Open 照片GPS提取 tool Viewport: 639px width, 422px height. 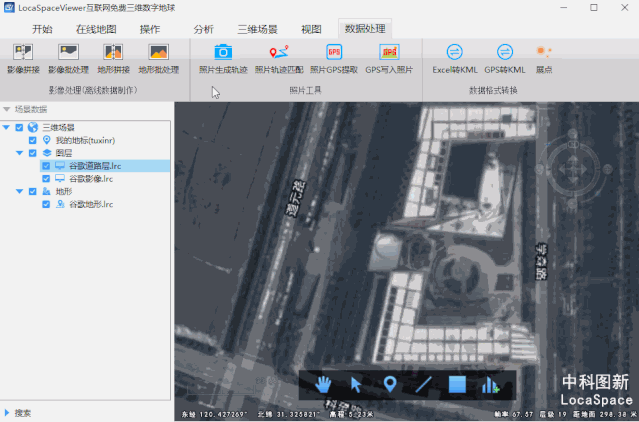[x=334, y=59]
